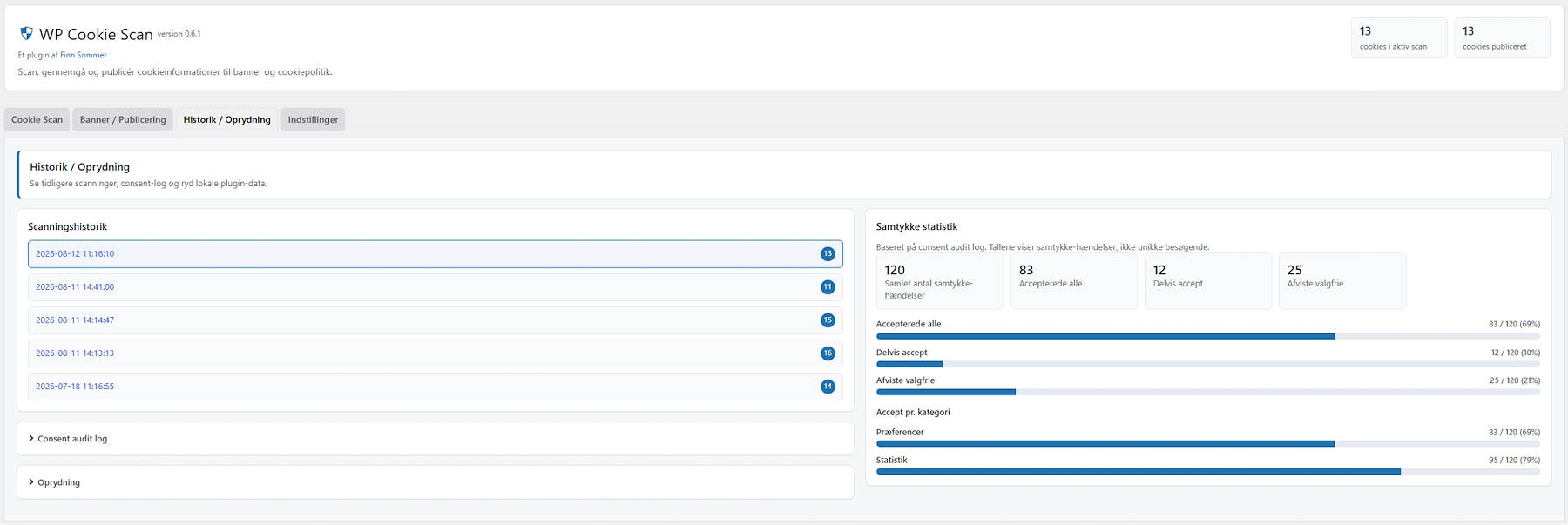Click the cookie count badge 16
This screenshot has width=1568, height=525.
click(828, 353)
